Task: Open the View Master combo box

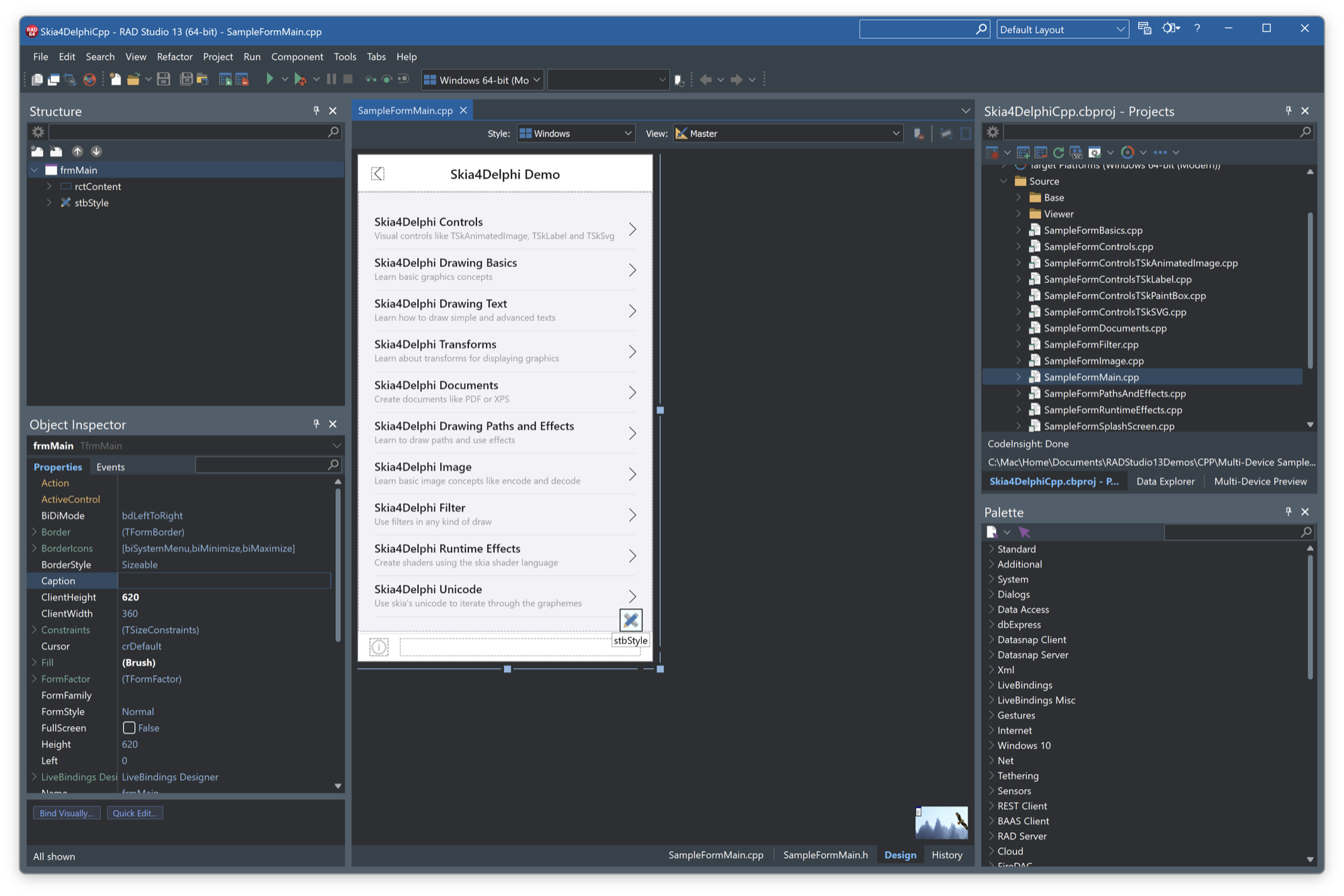Action: [x=788, y=134]
